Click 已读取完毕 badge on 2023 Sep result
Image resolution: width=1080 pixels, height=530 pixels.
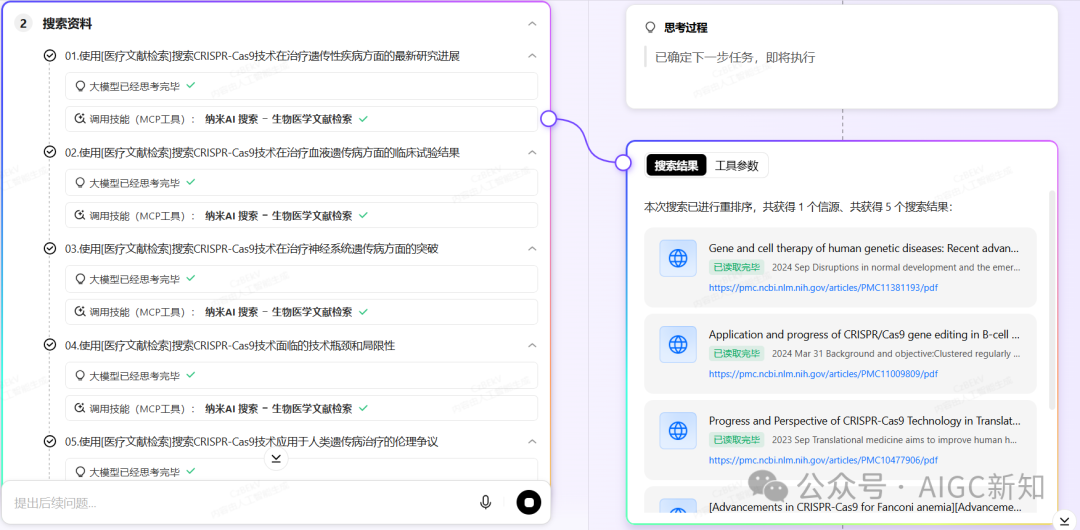tap(736, 439)
